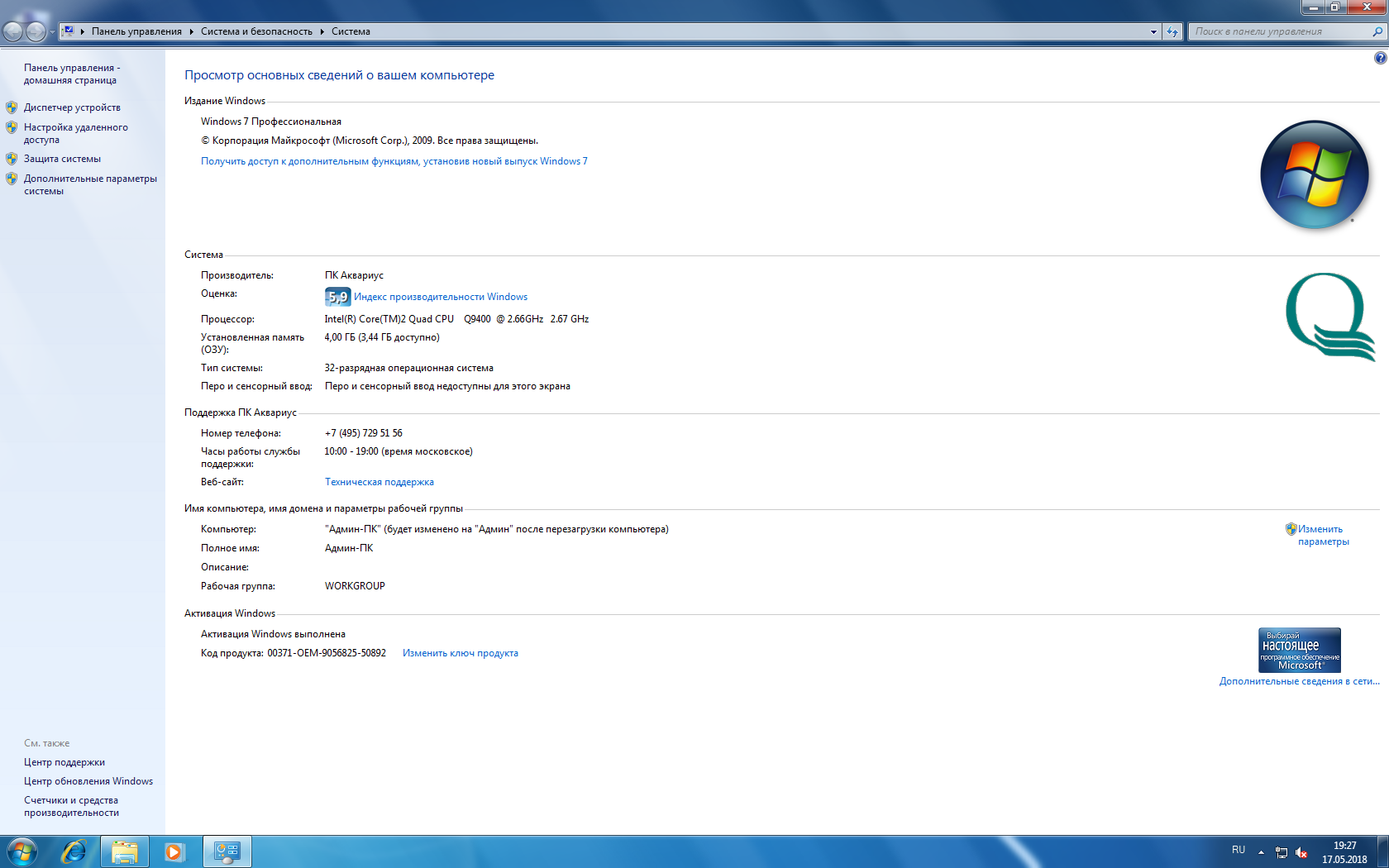Open 'Настройка удаленного доступа' link
Image resolution: width=1389 pixels, height=868 pixels.
pyautogui.click(x=75, y=133)
